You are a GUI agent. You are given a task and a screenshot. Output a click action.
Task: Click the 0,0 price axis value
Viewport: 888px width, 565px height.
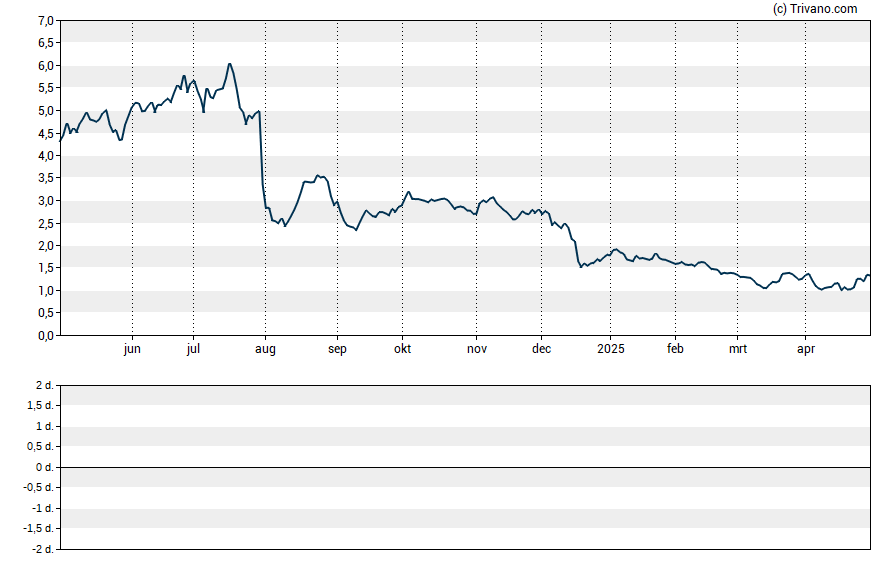point(46,336)
